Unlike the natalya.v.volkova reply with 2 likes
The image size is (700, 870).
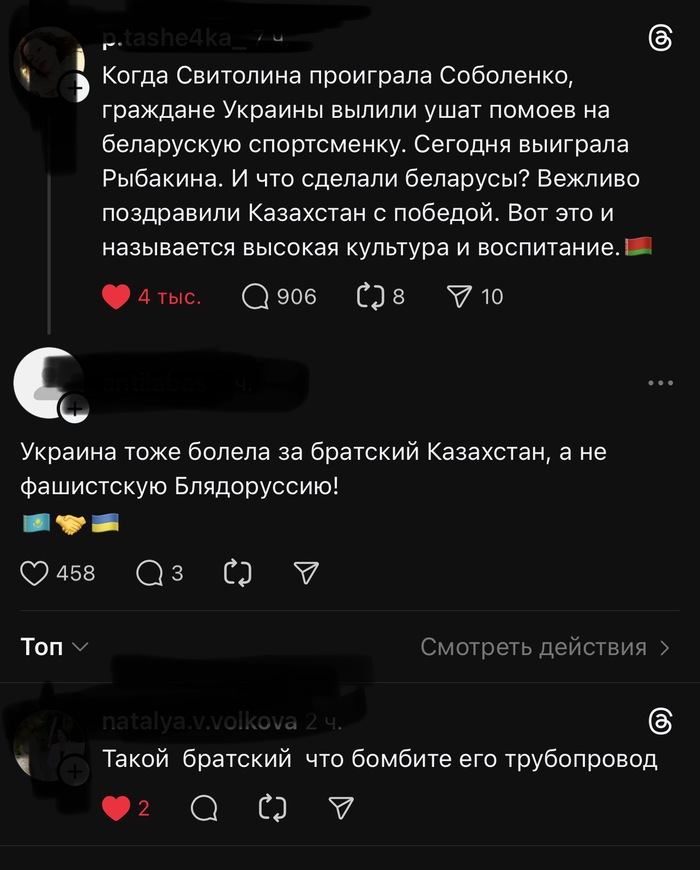pyautogui.click(x=117, y=808)
